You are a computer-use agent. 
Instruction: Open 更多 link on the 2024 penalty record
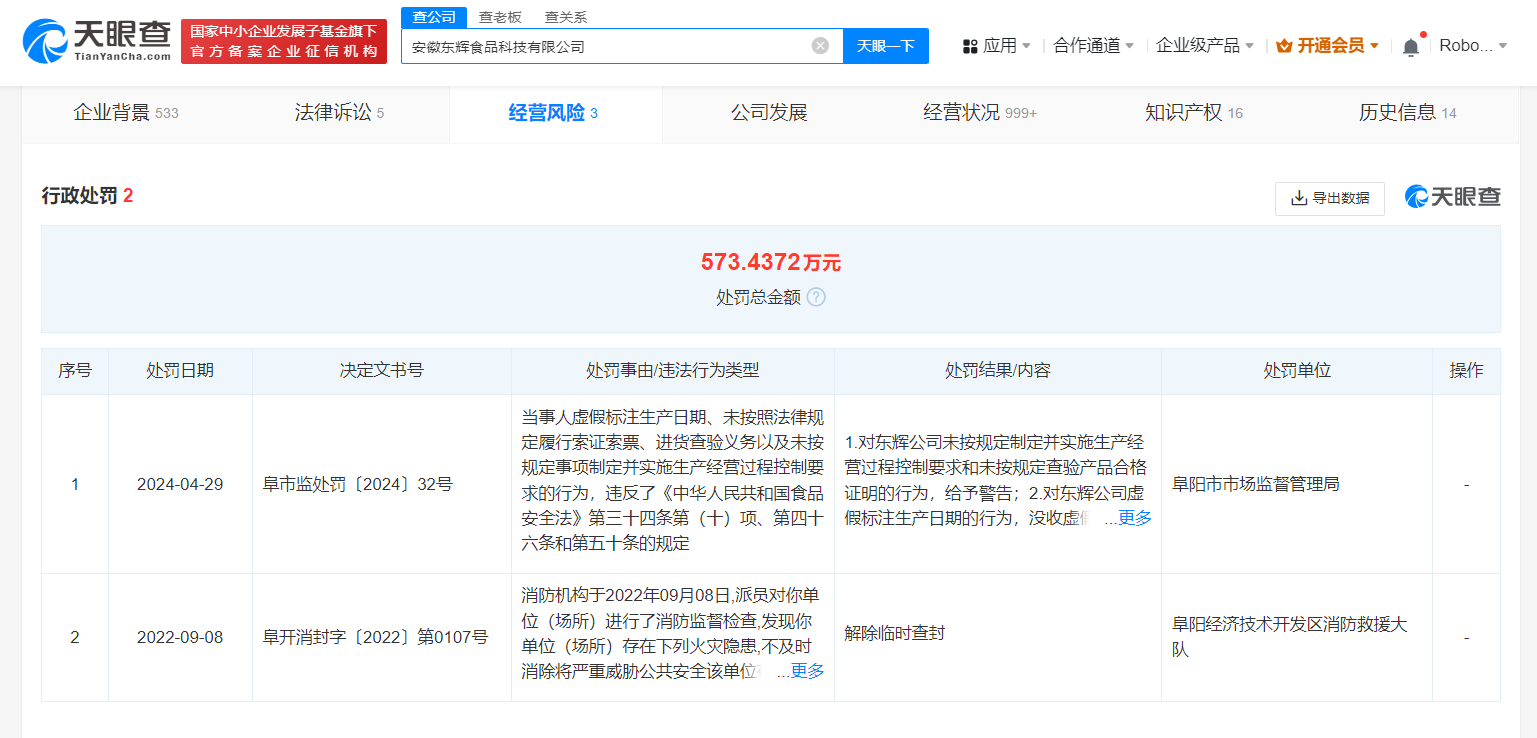click(1136, 518)
